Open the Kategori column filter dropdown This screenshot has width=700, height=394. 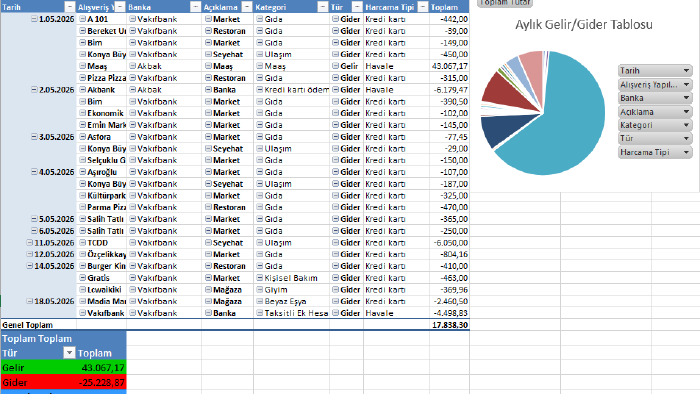click(x=323, y=7)
